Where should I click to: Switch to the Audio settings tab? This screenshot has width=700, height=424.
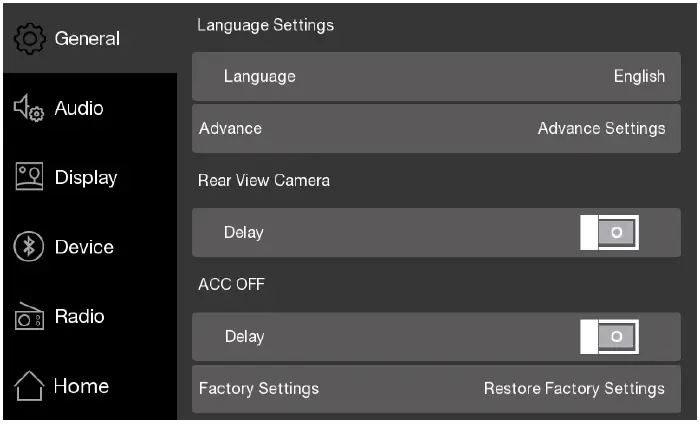click(79, 108)
